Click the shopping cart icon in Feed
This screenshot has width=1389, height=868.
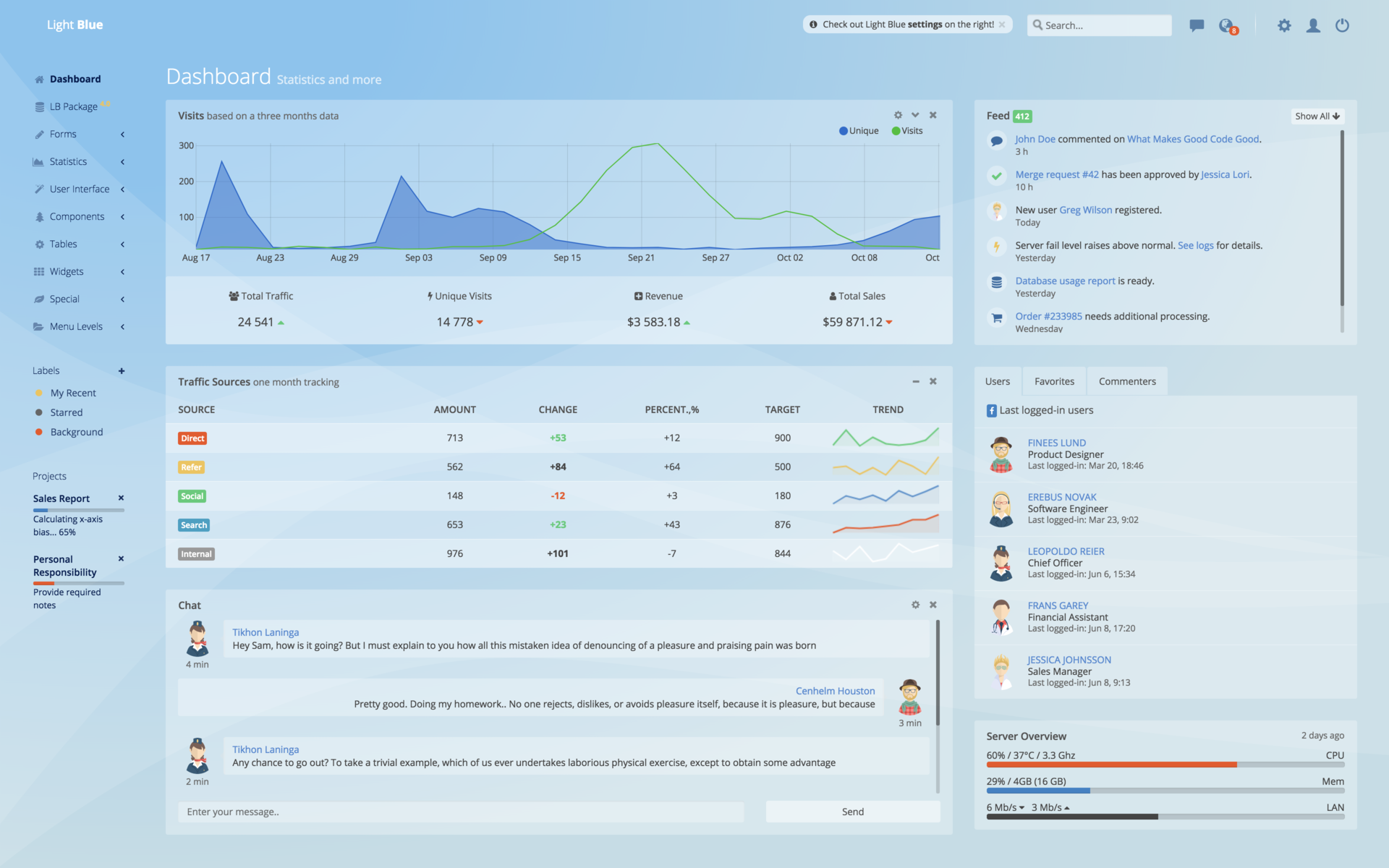pyautogui.click(x=997, y=318)
